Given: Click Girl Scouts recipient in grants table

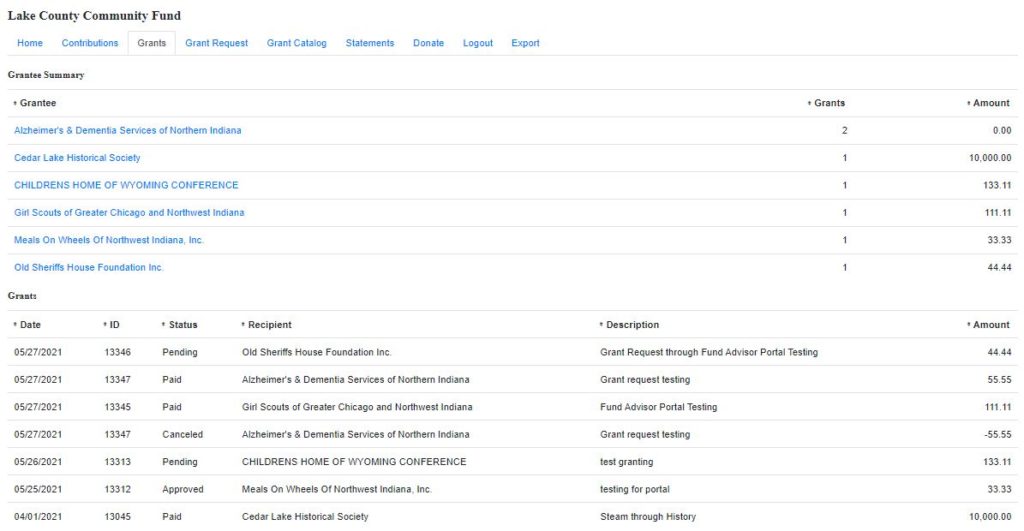Looking at the screenshot, I should (x=357, y=407).
